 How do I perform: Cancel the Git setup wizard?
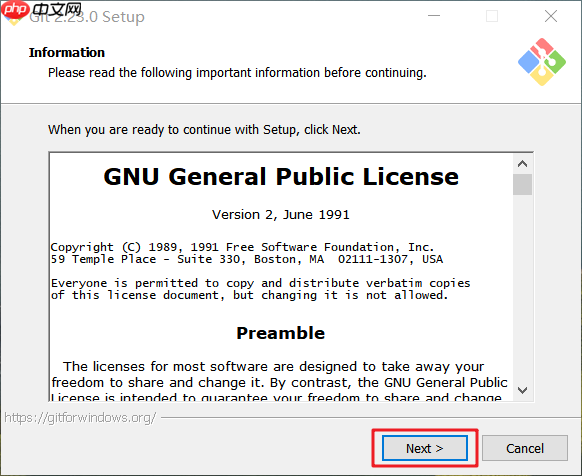[x=525, y=448]
